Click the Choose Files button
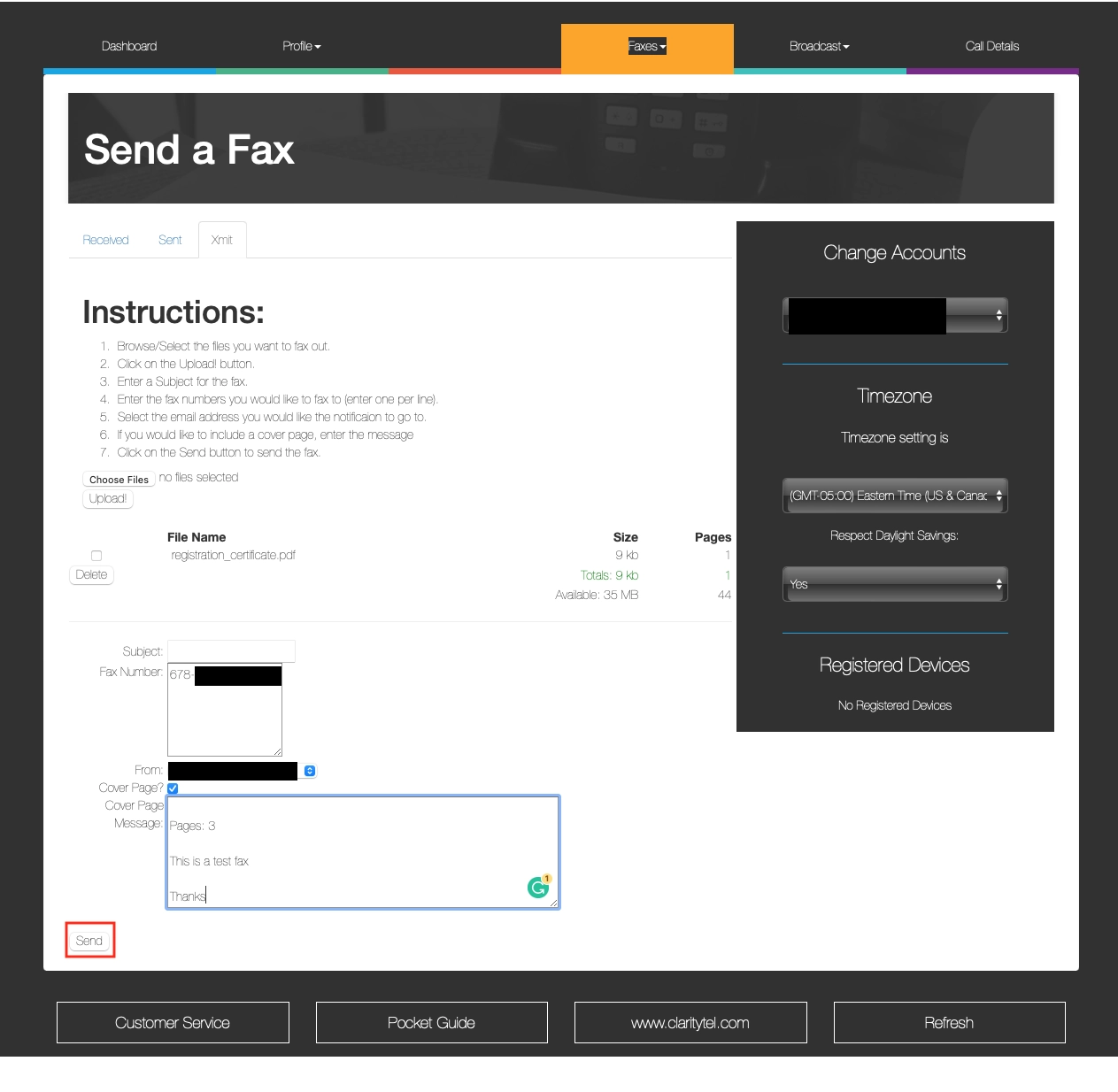The width and height of the screenshot is (1118, 1092). (119, 479)
